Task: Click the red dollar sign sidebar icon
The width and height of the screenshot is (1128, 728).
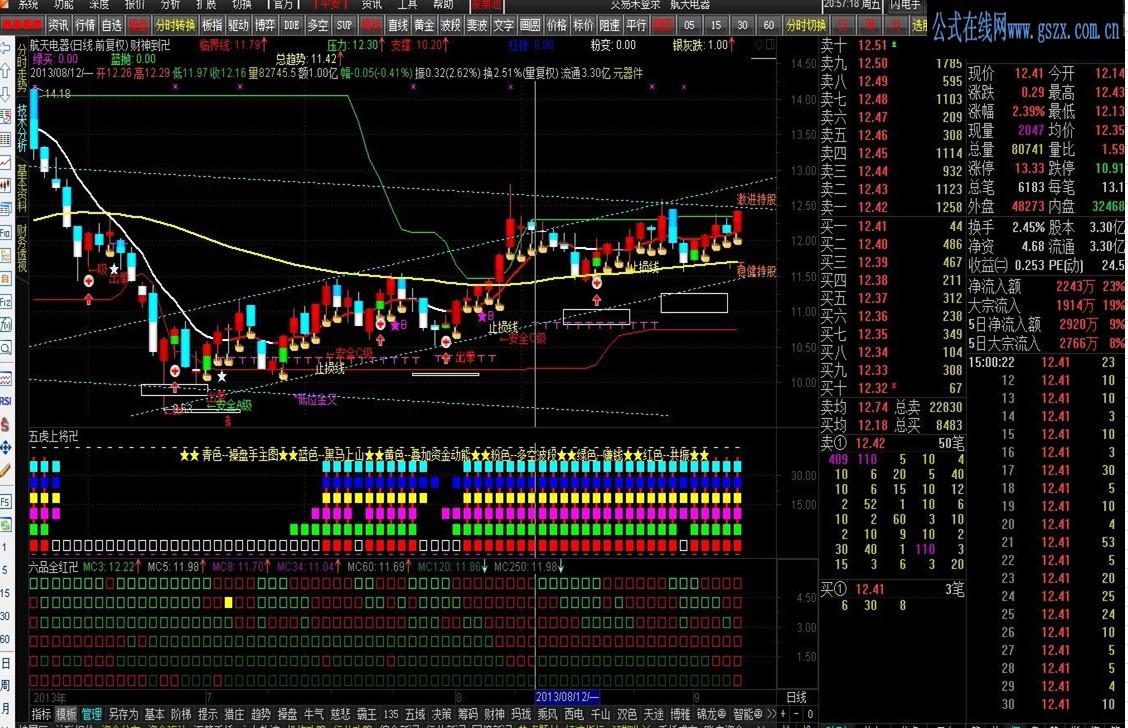Action: tap(5, 424)
